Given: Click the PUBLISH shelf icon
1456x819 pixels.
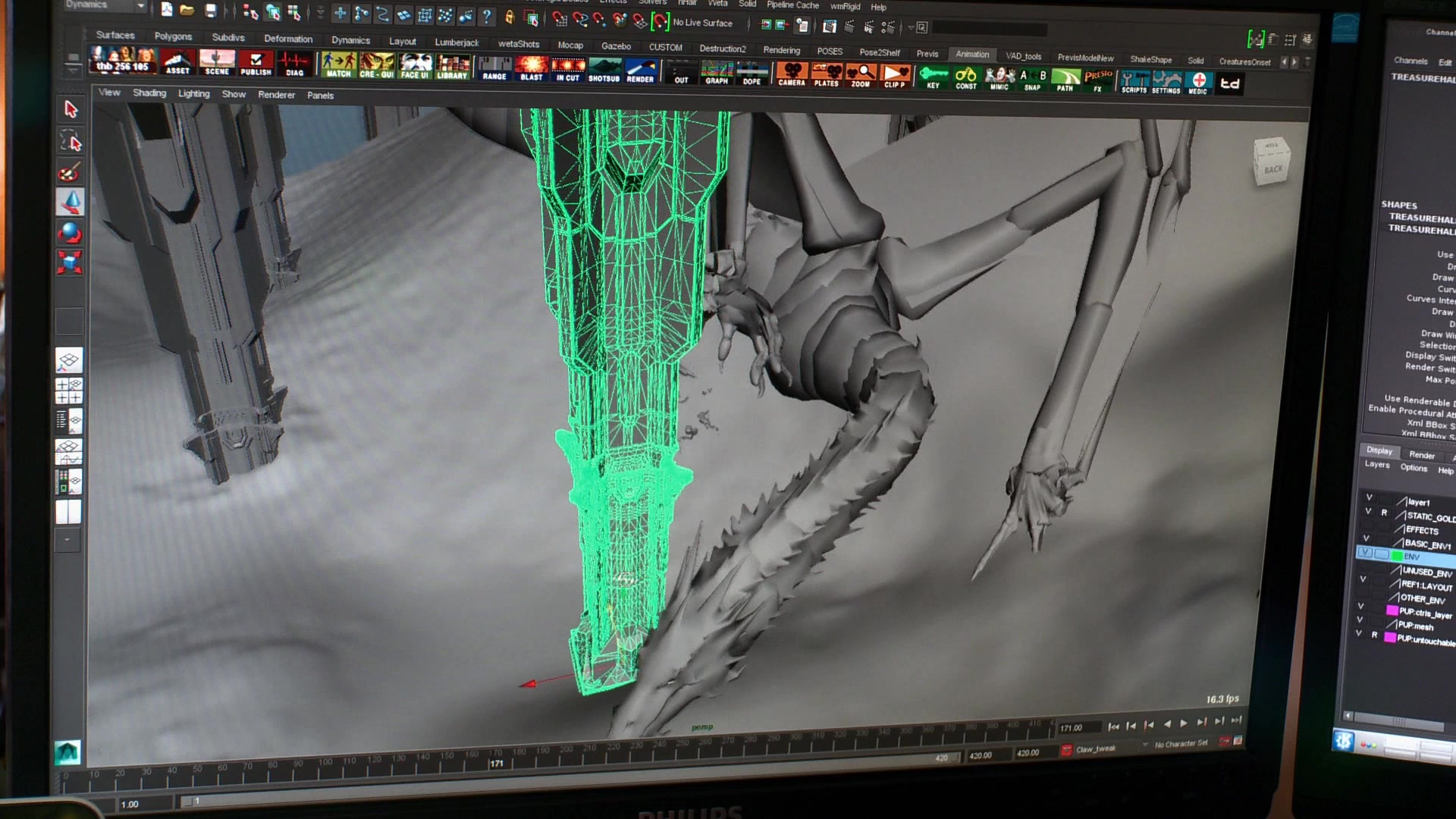Looking at the screenshot, I should pyautogui.click(x=256, y=64).
